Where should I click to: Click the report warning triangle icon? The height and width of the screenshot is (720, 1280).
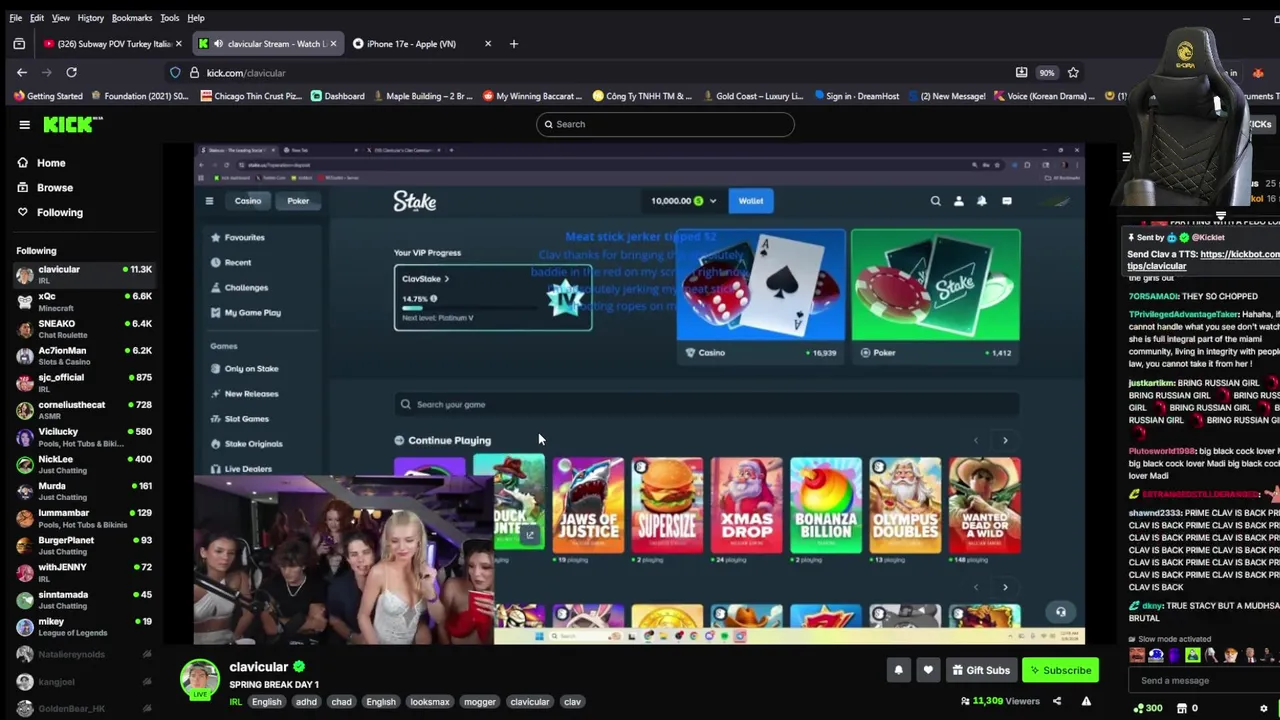click(1086, 701)
